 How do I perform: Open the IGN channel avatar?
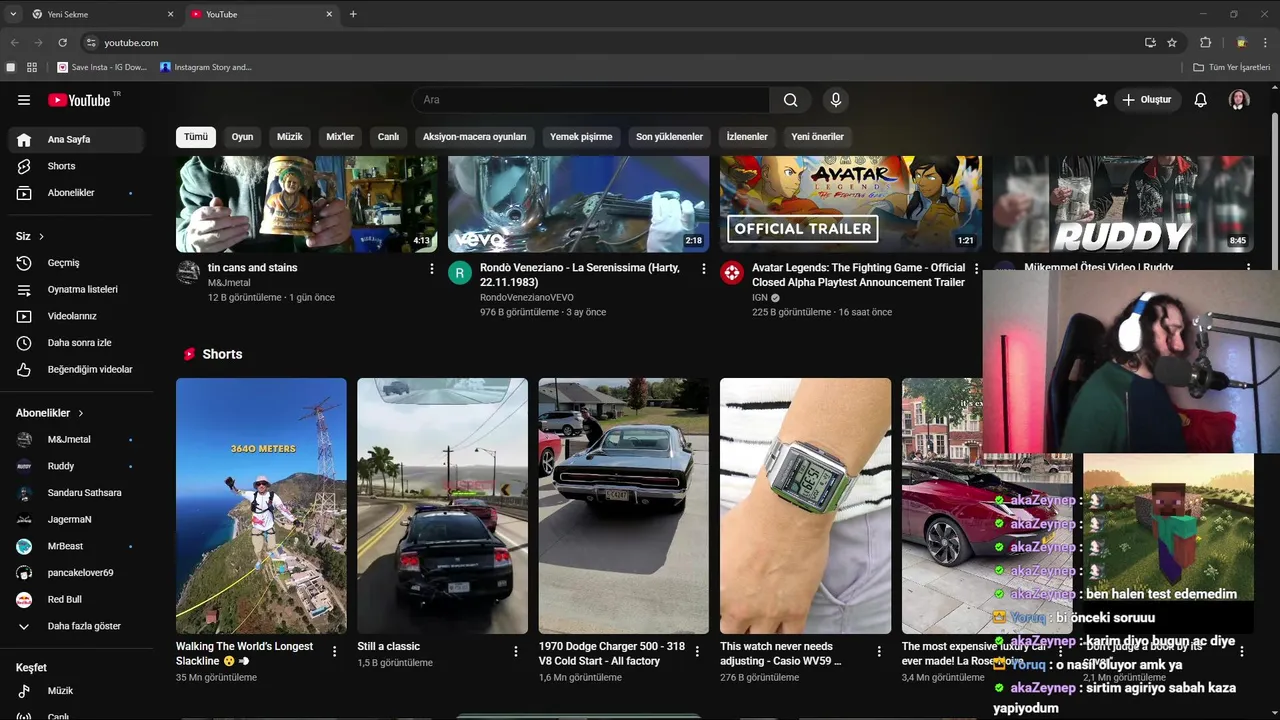click(x=732, y=273)
